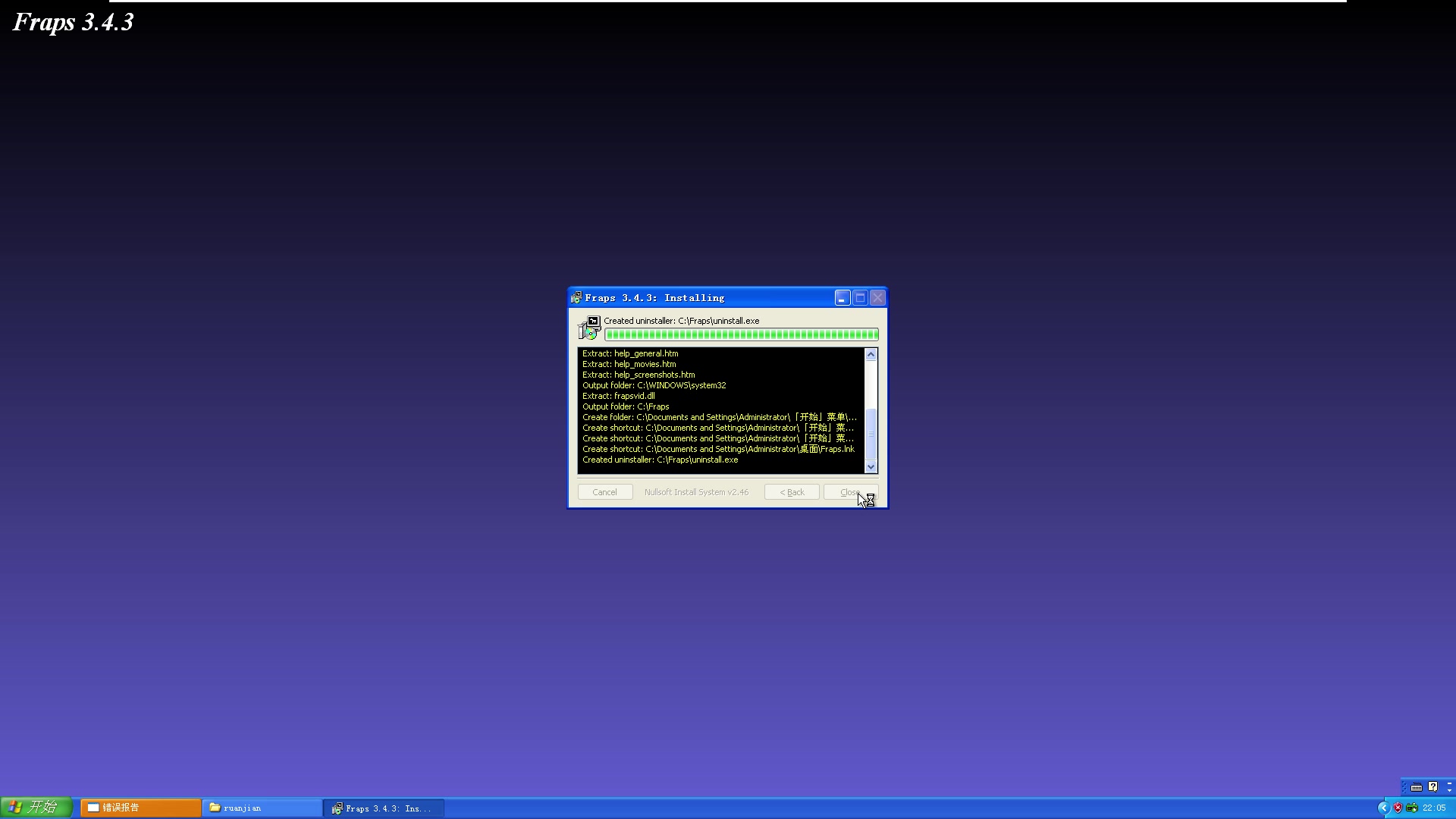Click the log scrollbar up arrow

point(871,354)
